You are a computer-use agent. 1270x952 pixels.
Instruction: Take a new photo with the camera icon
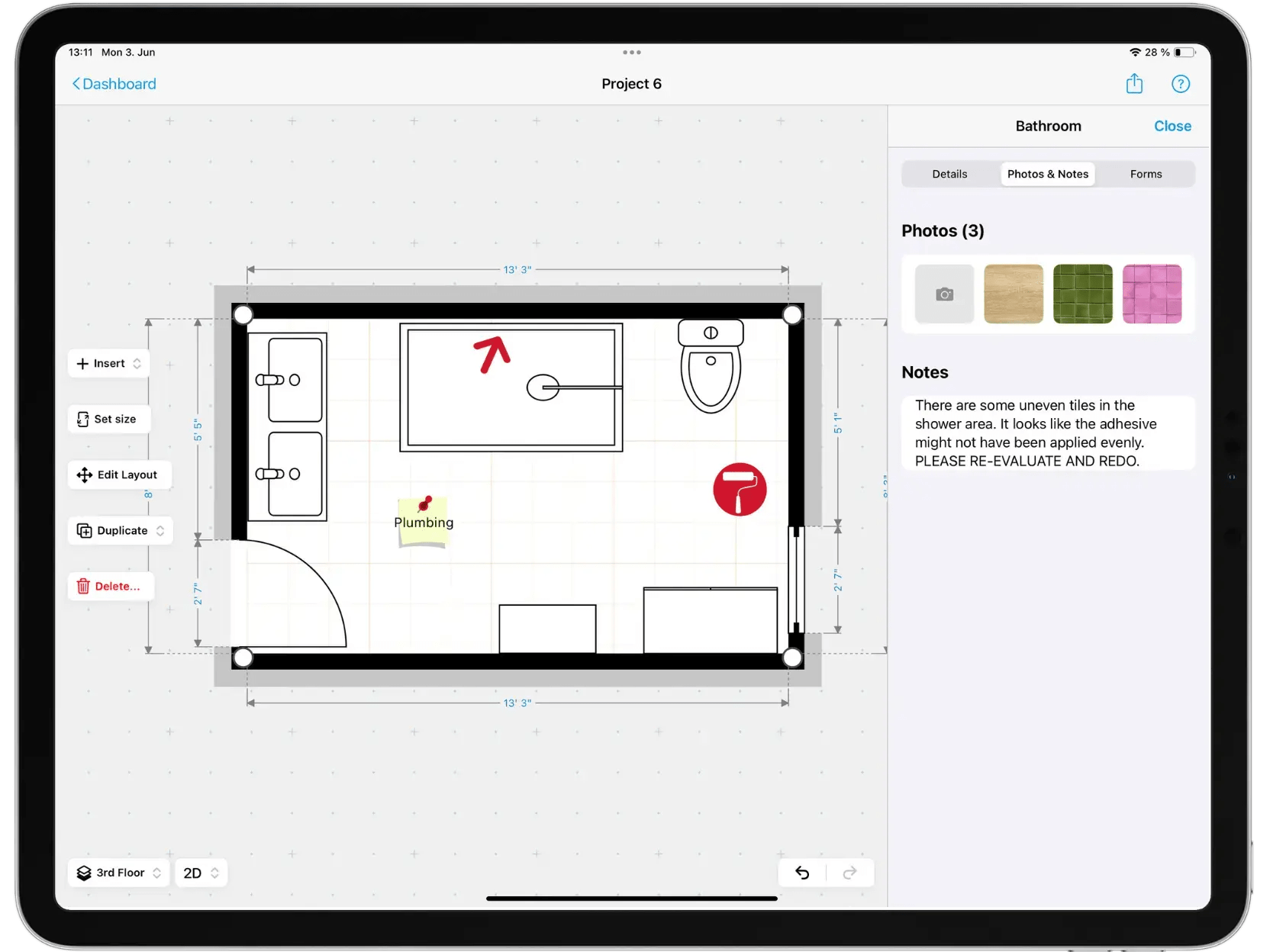coord(944,294)
